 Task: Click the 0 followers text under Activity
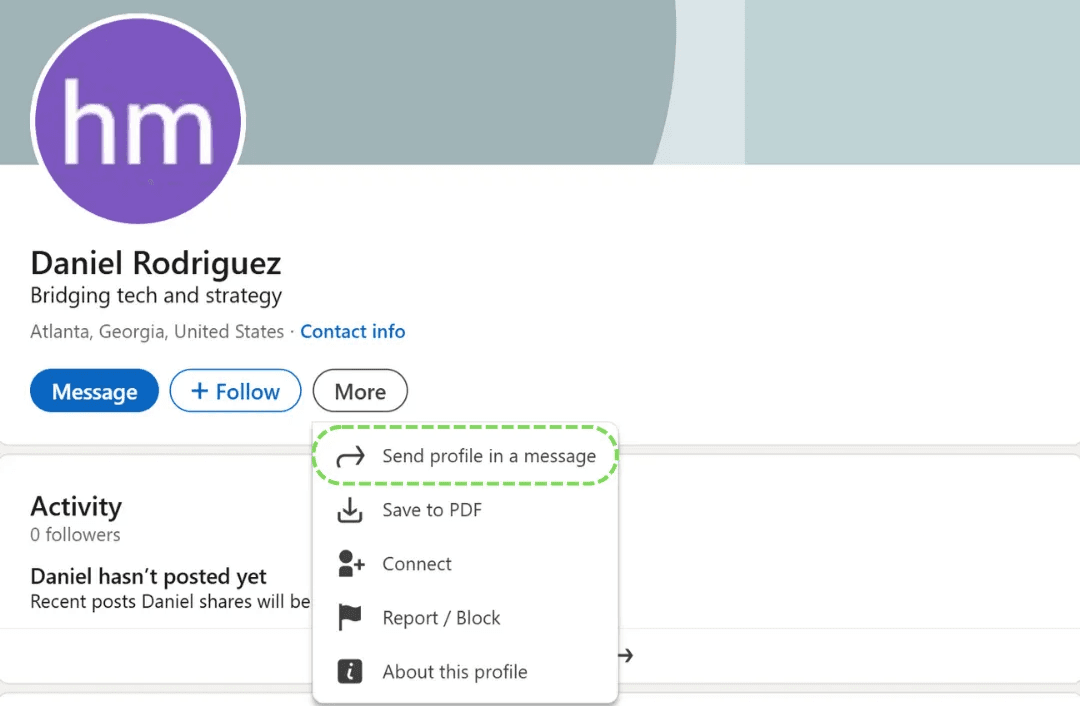75,534
